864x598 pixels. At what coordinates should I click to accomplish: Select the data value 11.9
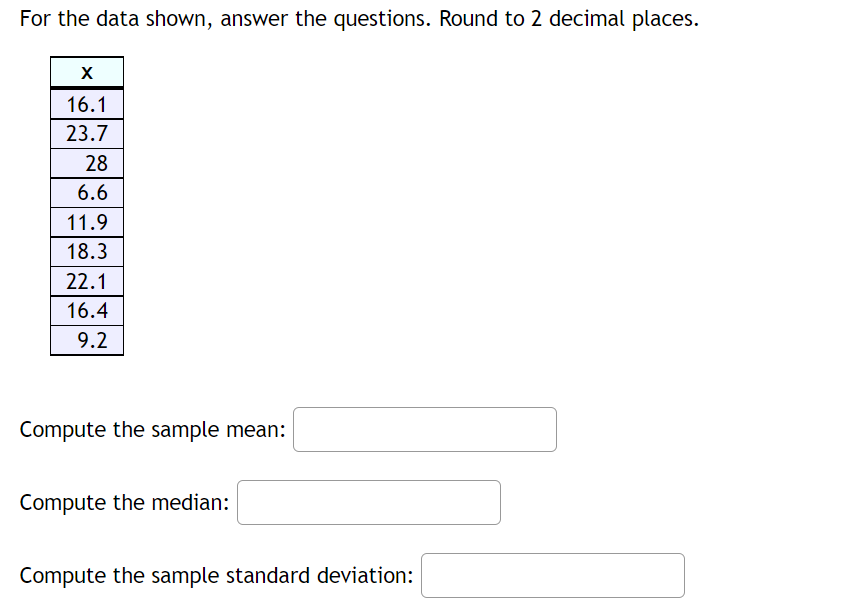pyautogui.click(x=87, y=221)
